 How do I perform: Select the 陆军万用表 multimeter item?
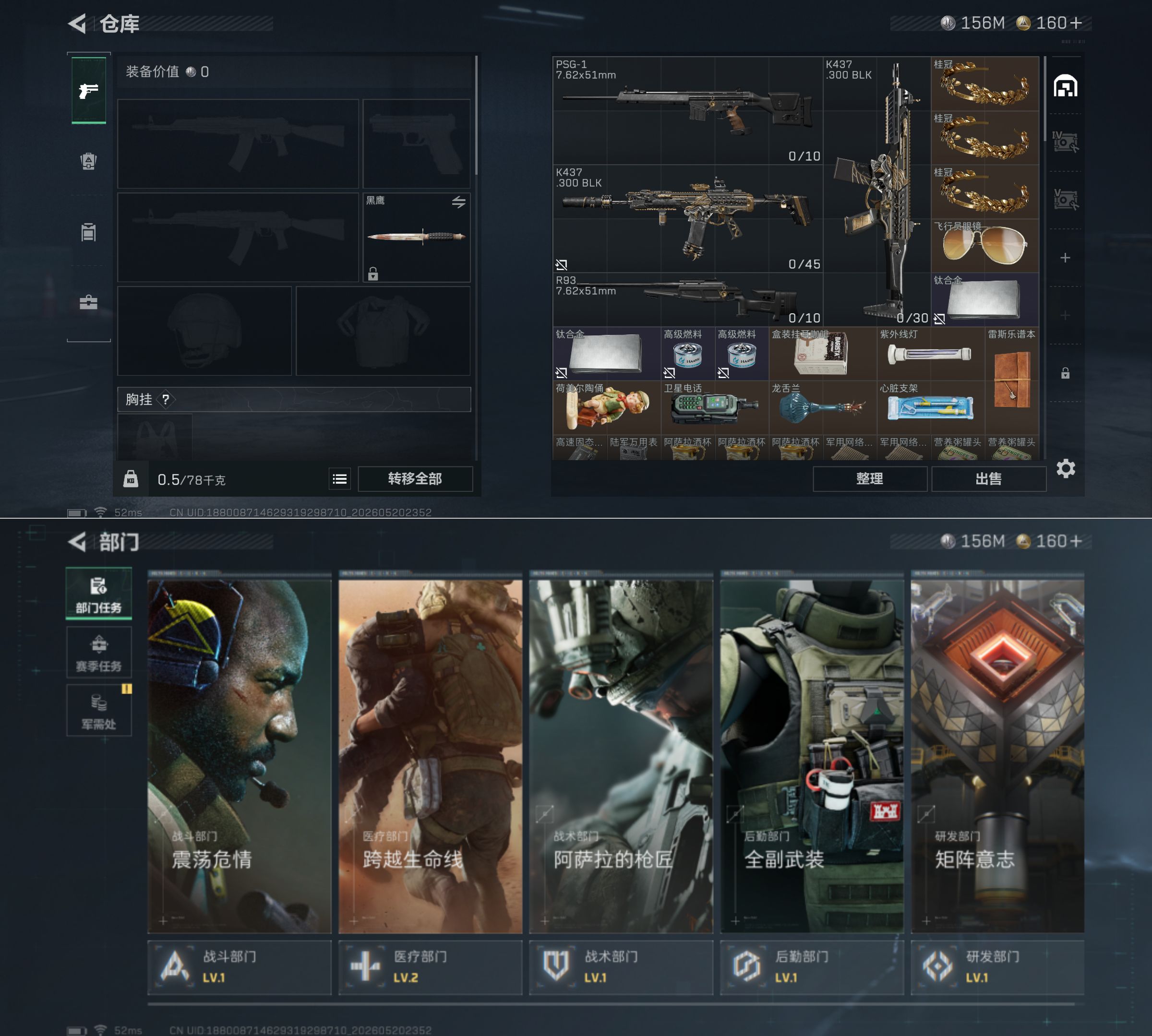point(633,447)
